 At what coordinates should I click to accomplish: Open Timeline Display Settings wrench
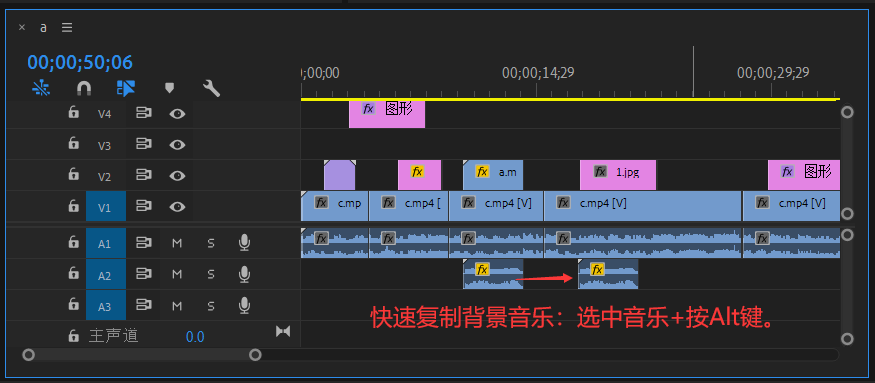tap(211, 88)
